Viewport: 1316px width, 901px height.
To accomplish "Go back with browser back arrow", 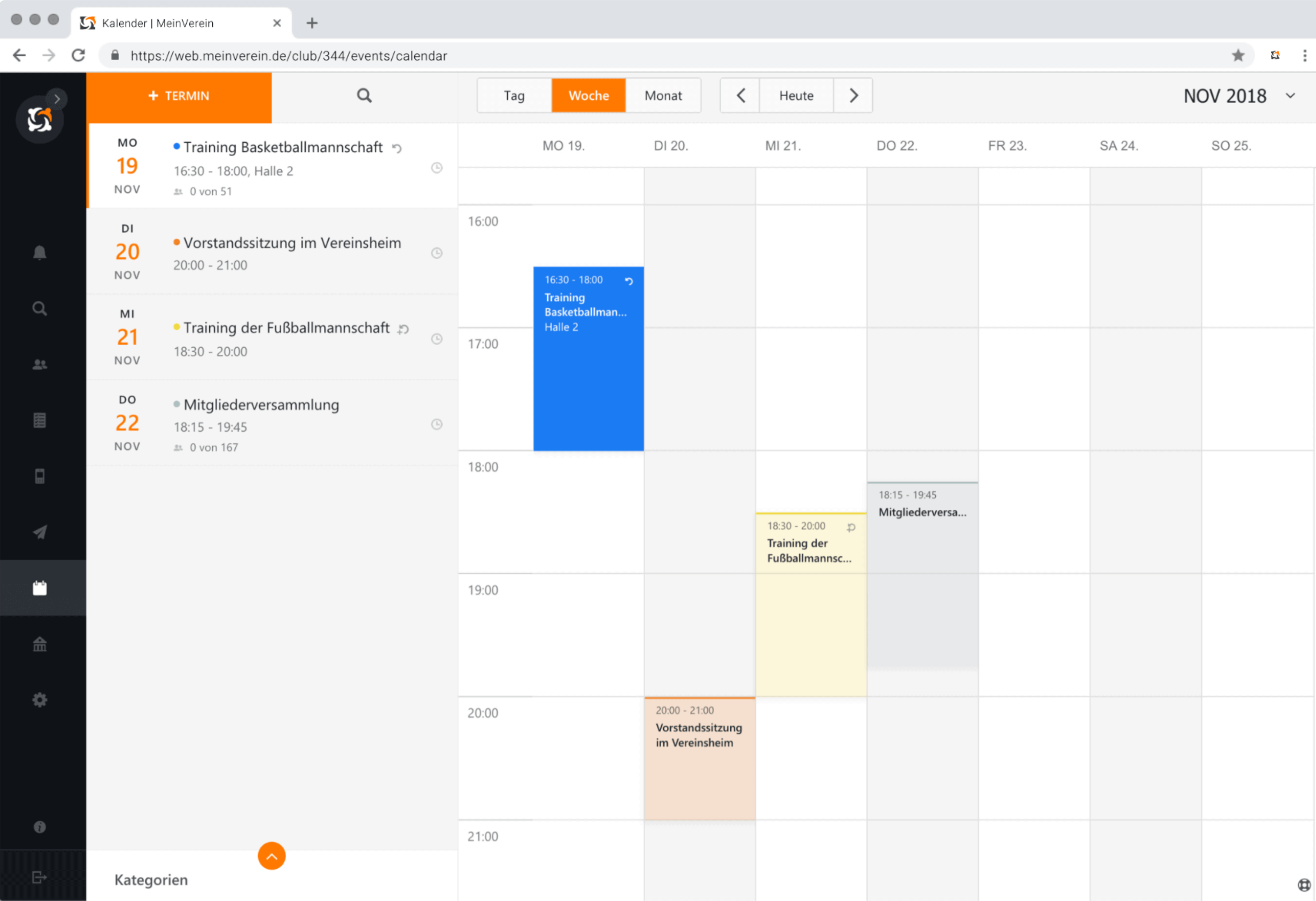I will click(x=19, y=55).
